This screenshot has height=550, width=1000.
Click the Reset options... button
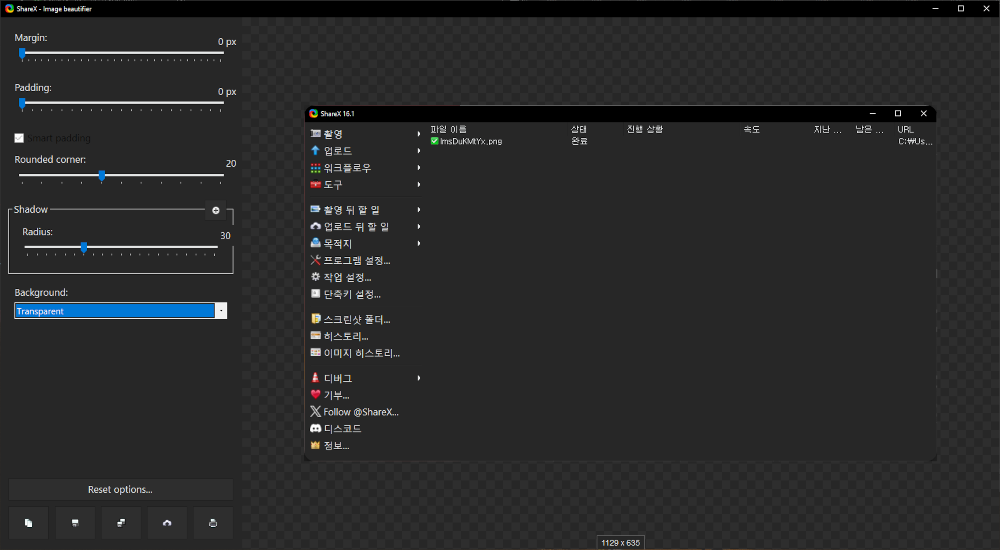point(121,490)
